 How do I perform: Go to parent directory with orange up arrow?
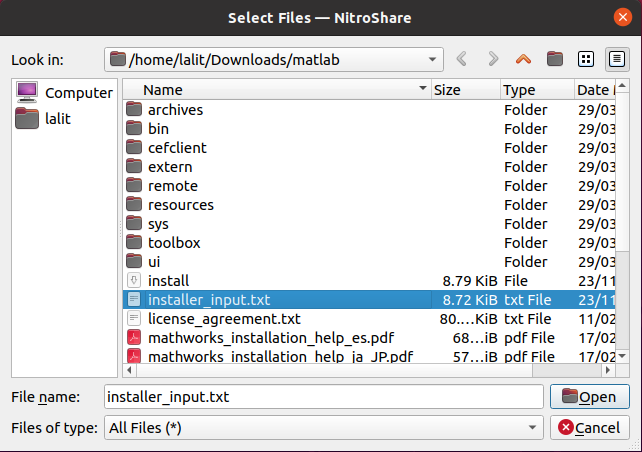click(523, 59)
